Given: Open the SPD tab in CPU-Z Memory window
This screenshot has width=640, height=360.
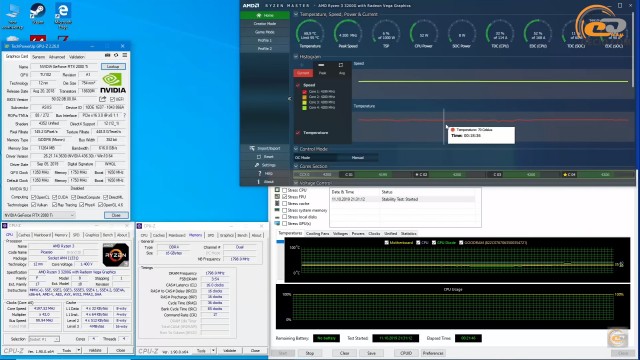Looking at the screenshot, I should pyautogui.click(x=211, y=236).
